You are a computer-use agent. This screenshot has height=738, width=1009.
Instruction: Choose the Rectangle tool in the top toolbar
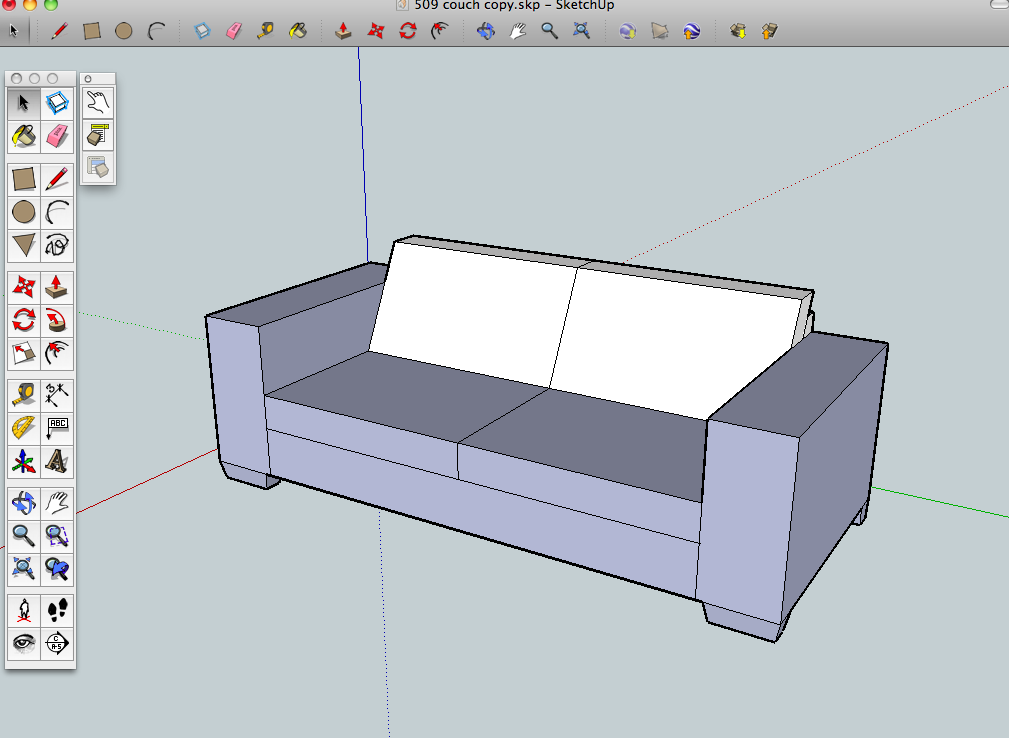tap(91, 31)
